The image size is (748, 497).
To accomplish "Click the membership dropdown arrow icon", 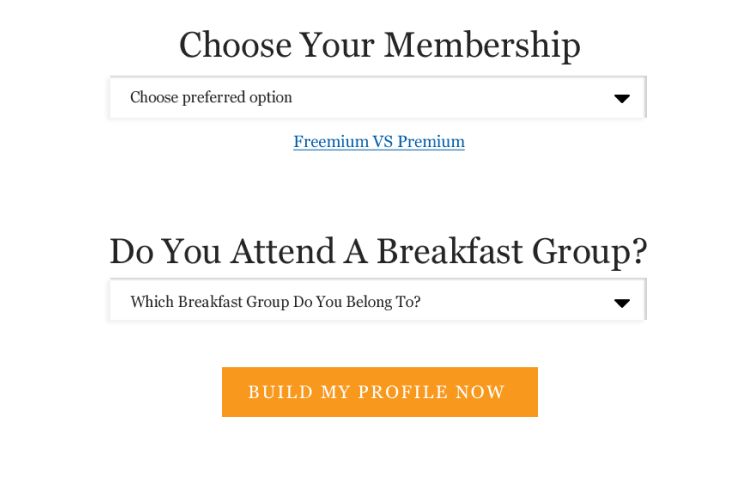I will [622, 99].
